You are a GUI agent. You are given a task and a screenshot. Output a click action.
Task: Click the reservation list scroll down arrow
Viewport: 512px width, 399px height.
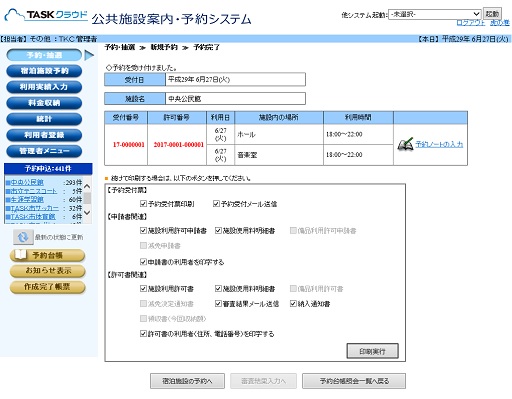coord(87,212)
